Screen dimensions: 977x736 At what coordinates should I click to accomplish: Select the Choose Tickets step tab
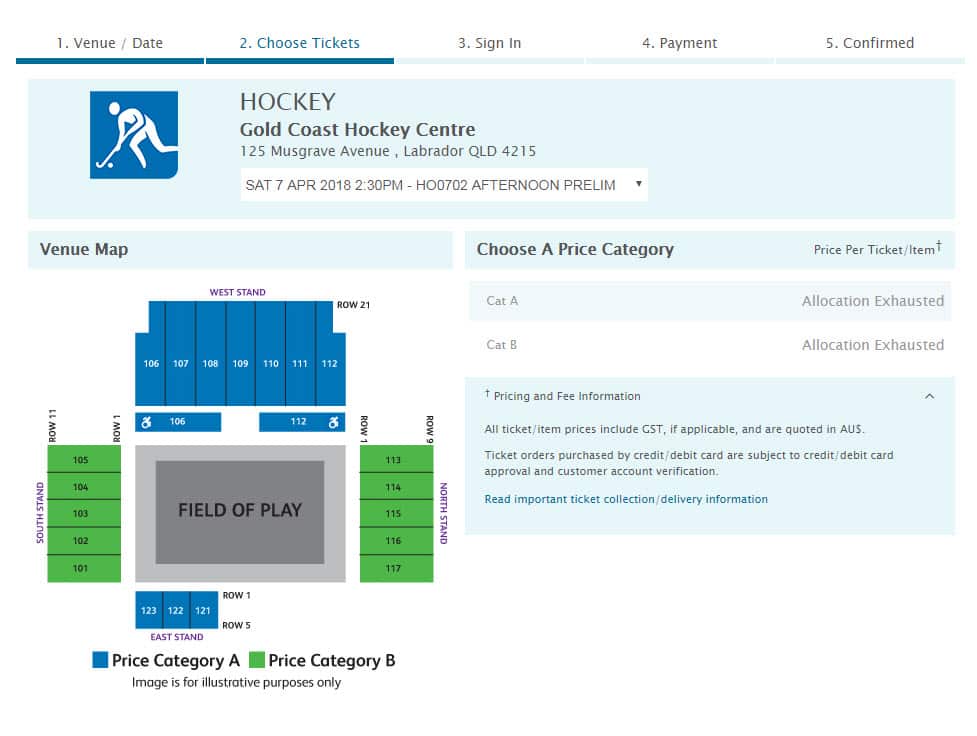[x=299, y=43]
